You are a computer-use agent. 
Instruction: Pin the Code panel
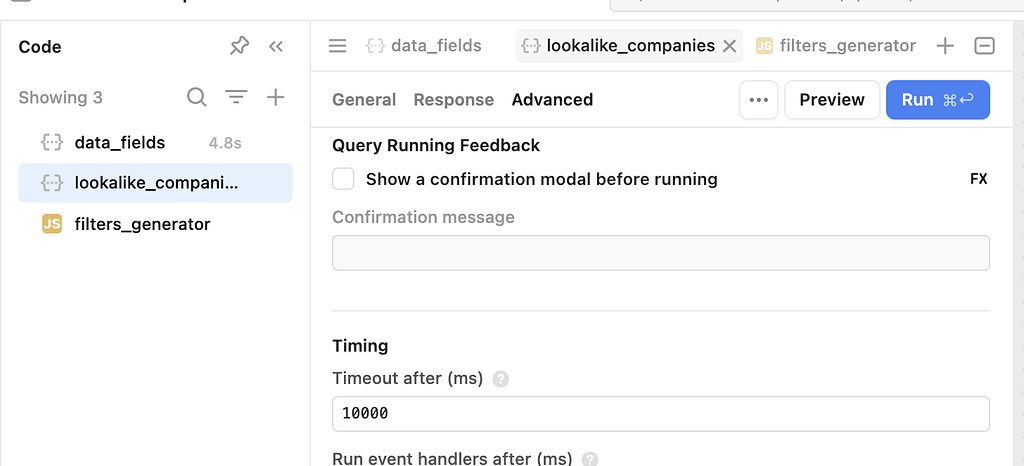(239, 46)
